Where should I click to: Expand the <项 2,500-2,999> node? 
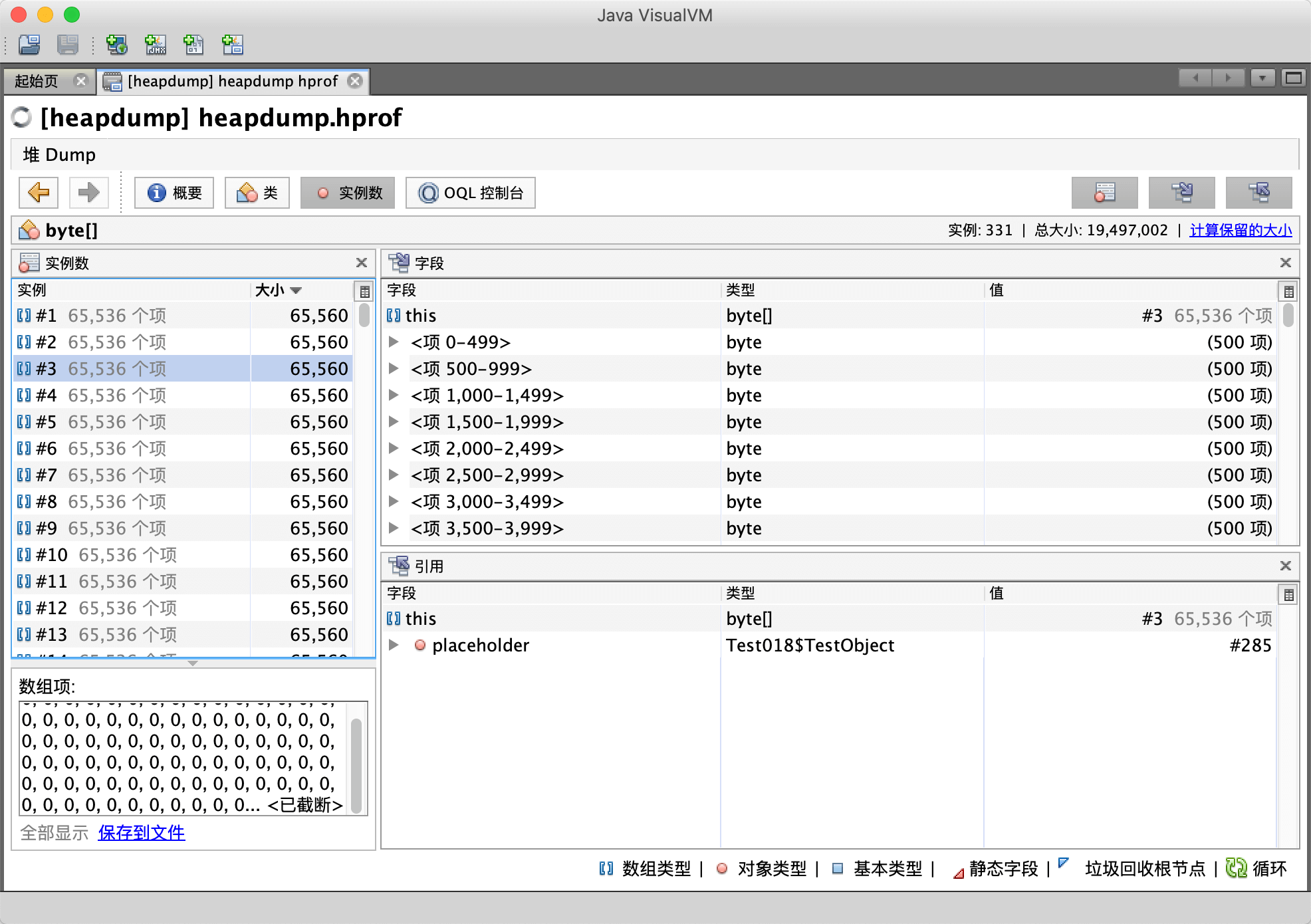tap(394, 475)
